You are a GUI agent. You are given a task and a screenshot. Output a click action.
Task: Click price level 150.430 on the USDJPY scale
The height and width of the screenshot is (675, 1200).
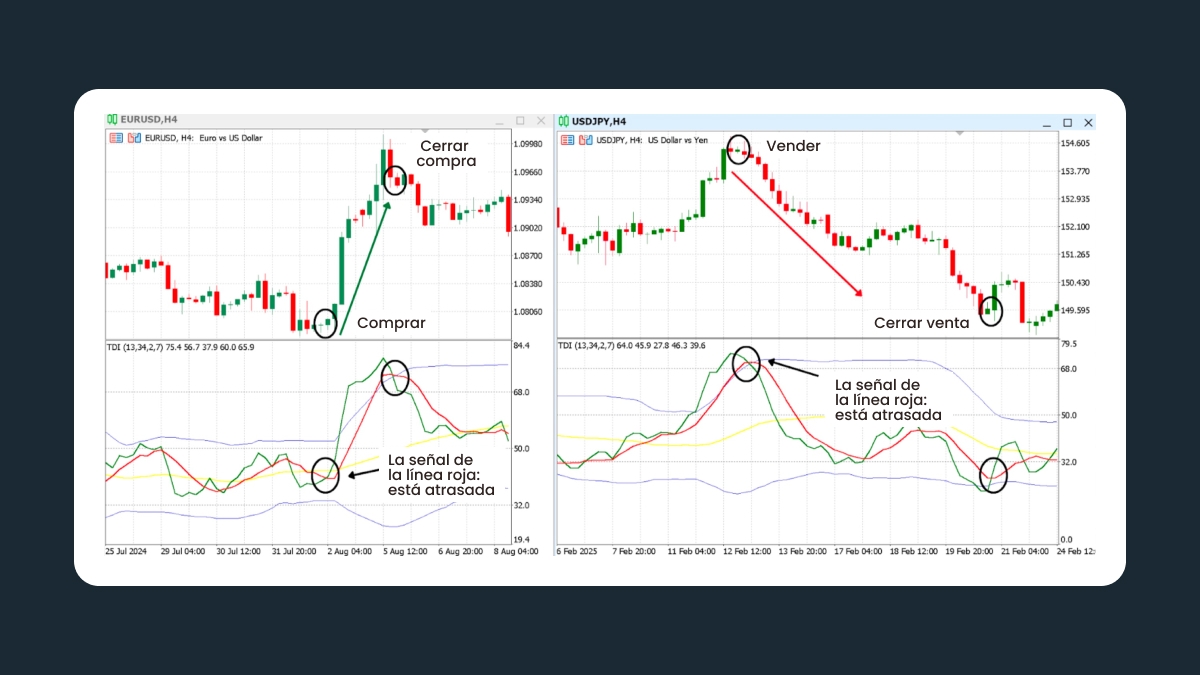click(x=1076, y=283)
